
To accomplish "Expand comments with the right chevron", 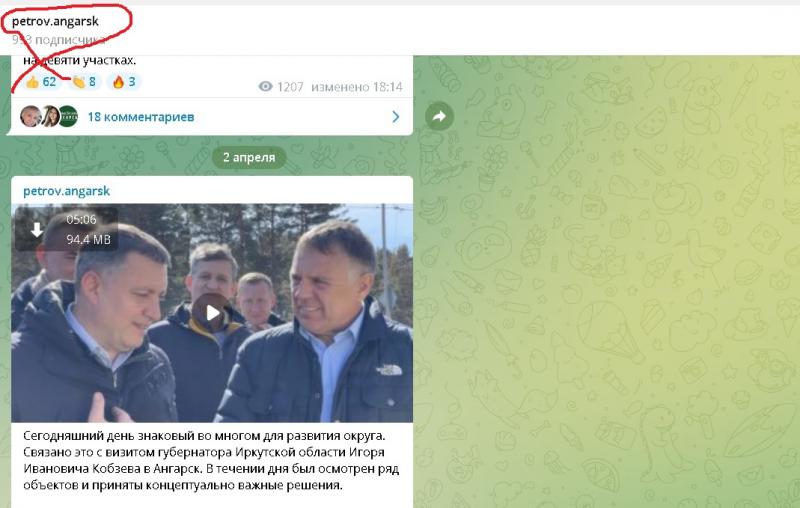I will pos(396,117).
